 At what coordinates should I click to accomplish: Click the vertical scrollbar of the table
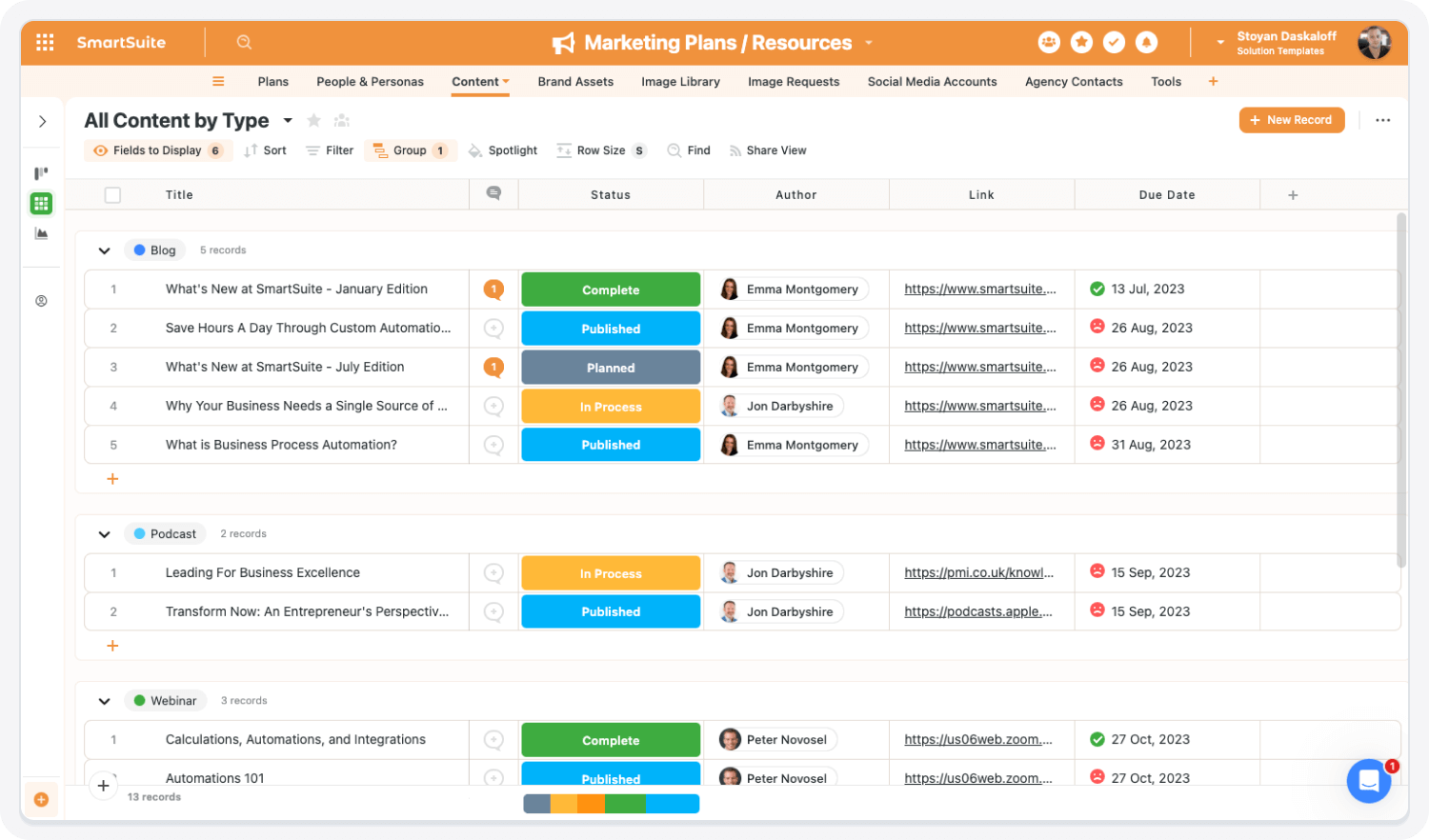tap(1401, 390)
